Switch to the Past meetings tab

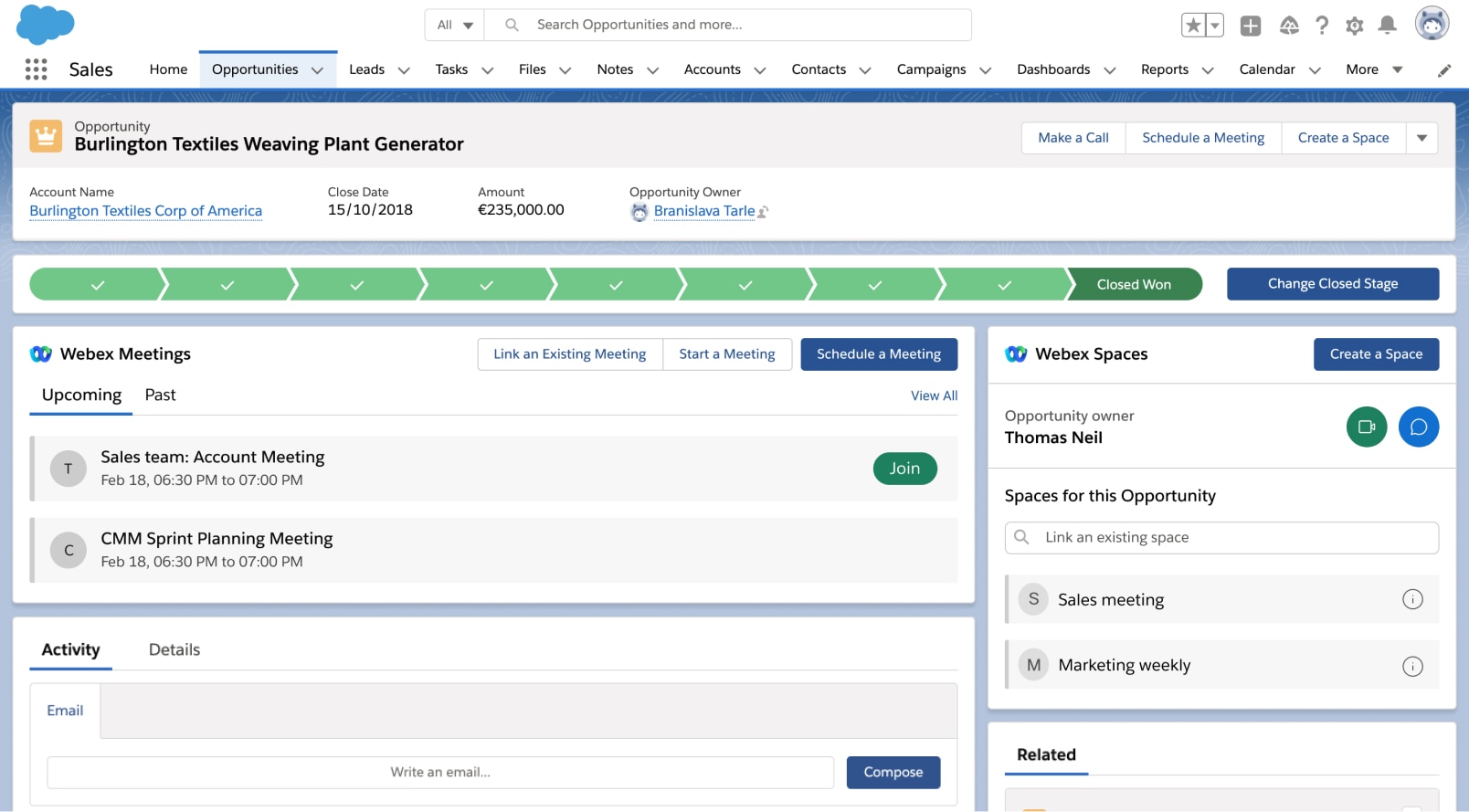[x=160, y=395]
